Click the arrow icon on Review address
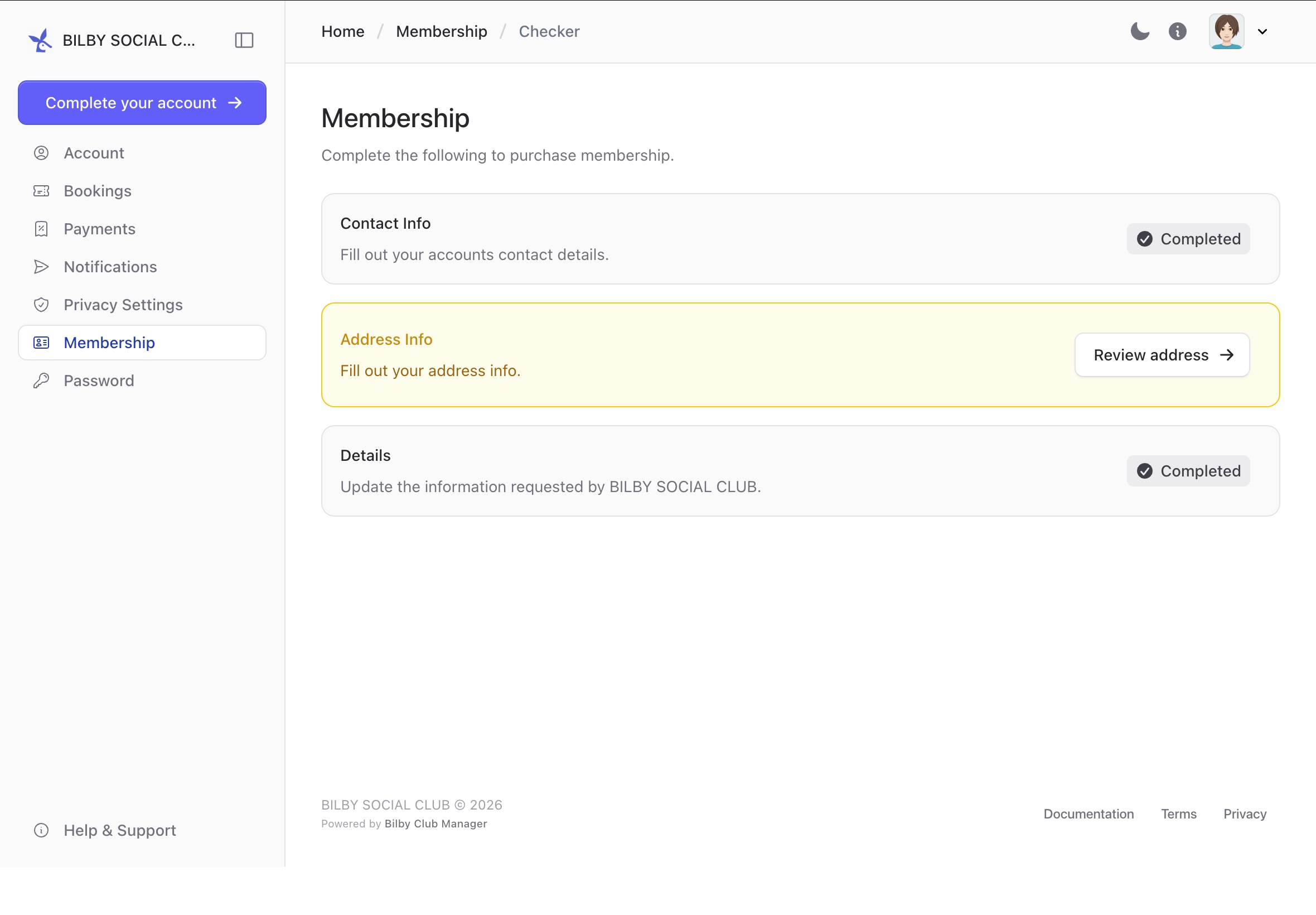The width and height of the screenshot is (1316, 915). point(1226,355)
